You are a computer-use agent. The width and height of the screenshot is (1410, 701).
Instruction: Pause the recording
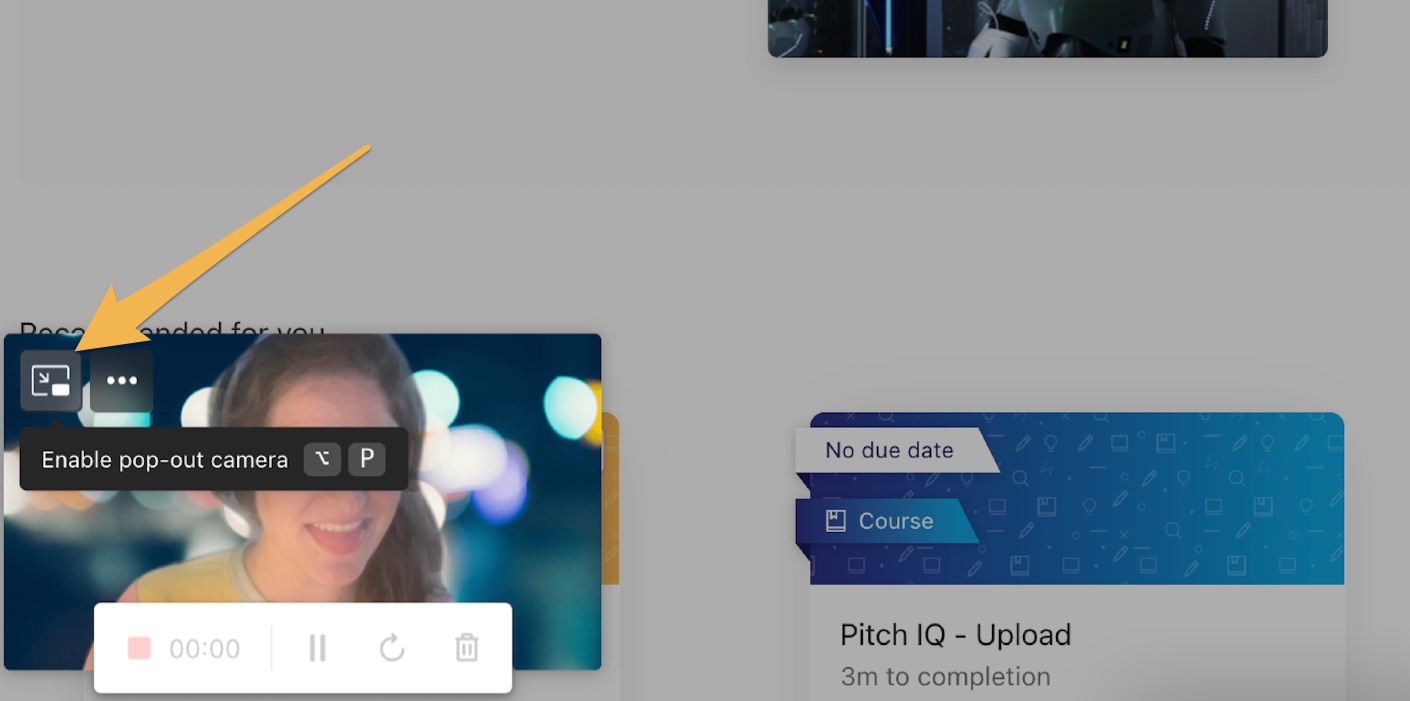[x=317, y=649]
